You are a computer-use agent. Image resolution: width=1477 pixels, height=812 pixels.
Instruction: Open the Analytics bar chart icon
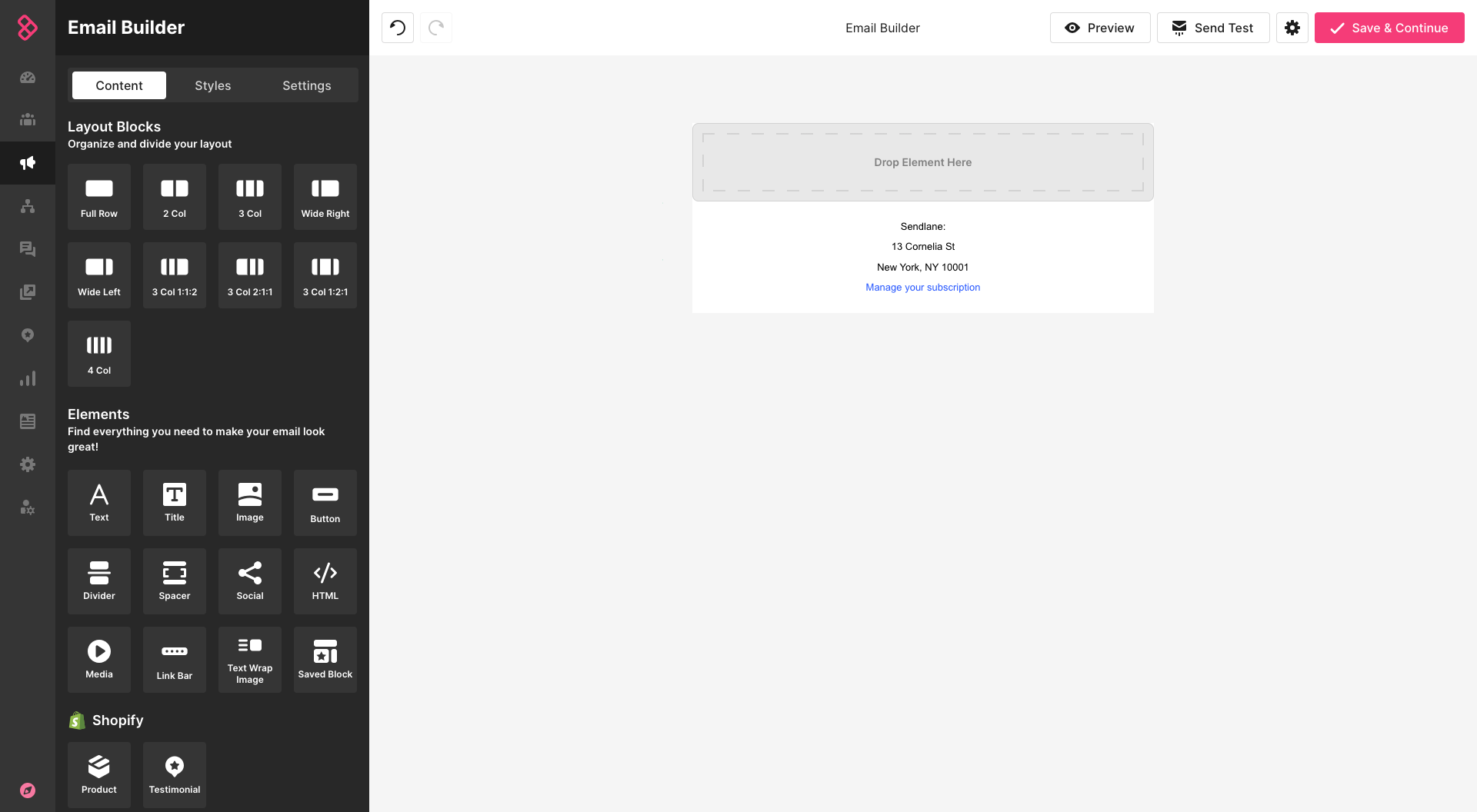click(x=27, y=378)
